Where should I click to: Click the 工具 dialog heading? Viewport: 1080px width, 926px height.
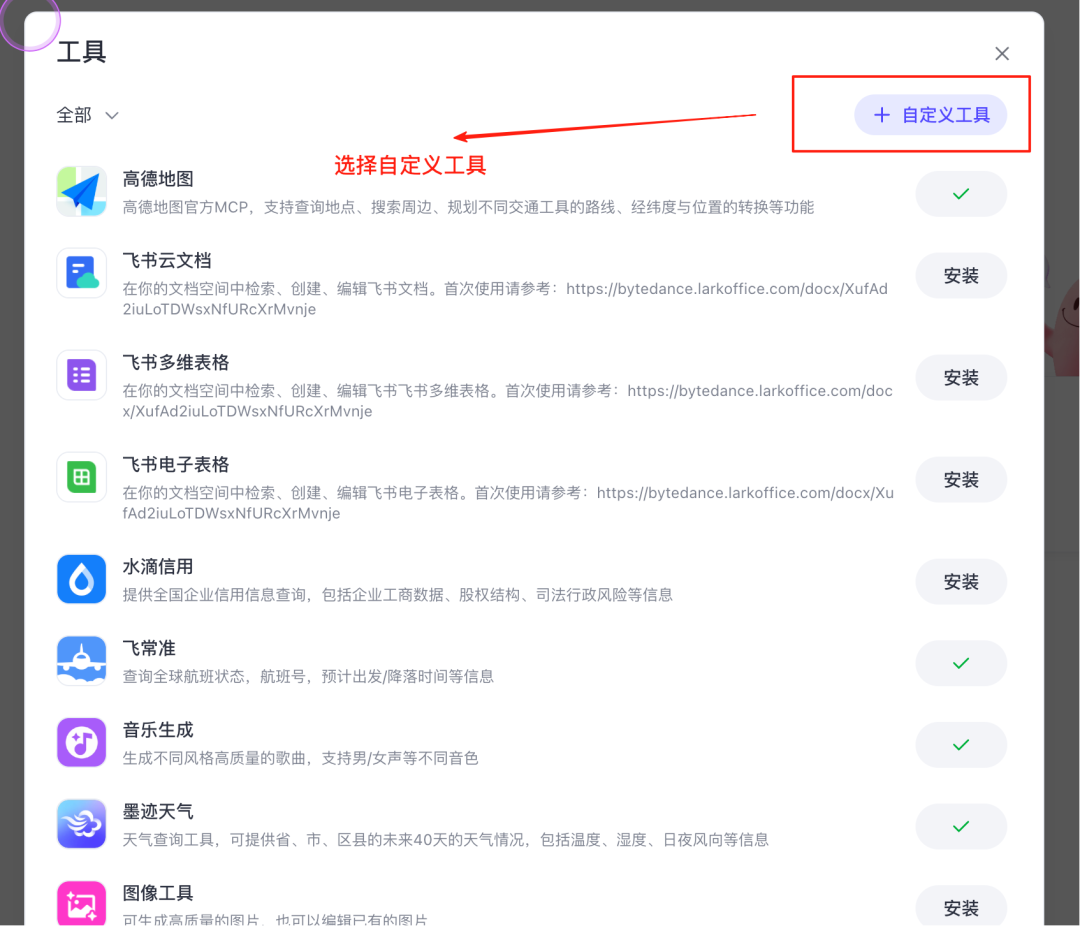[x=81, y=52]
